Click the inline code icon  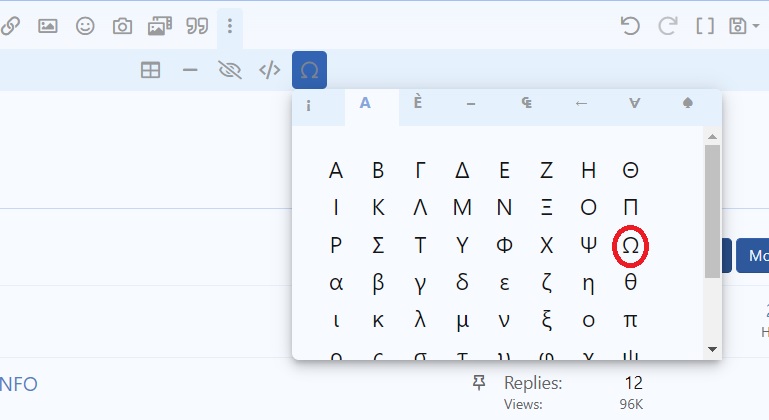click(x=269, y=70)
